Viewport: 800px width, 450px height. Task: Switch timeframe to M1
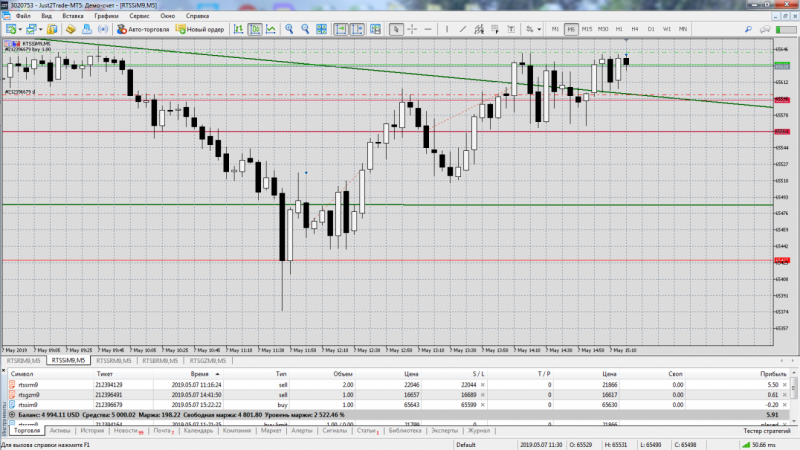pos(555,29)
